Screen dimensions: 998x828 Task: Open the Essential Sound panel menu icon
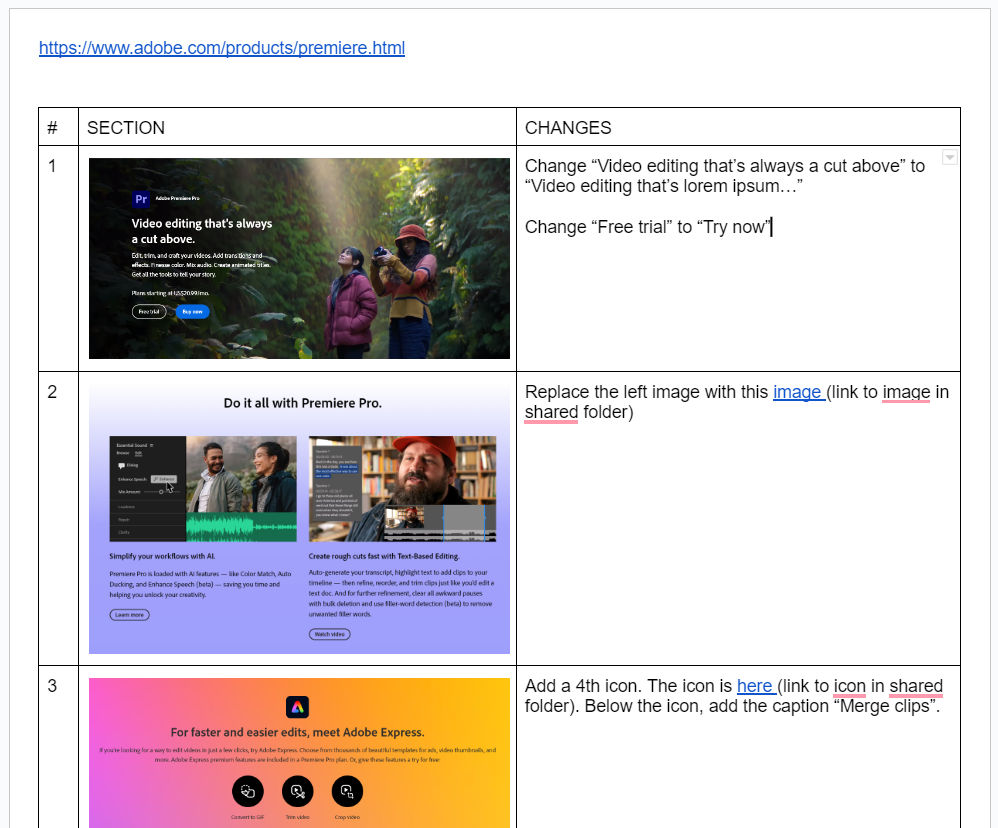pyautogui.click(x=152, y=445)
